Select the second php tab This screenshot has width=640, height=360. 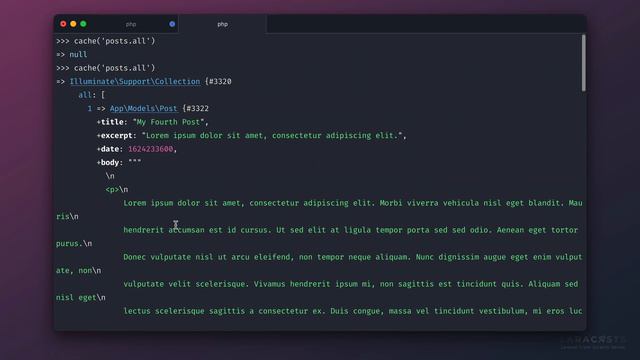[x=222, y=24]
